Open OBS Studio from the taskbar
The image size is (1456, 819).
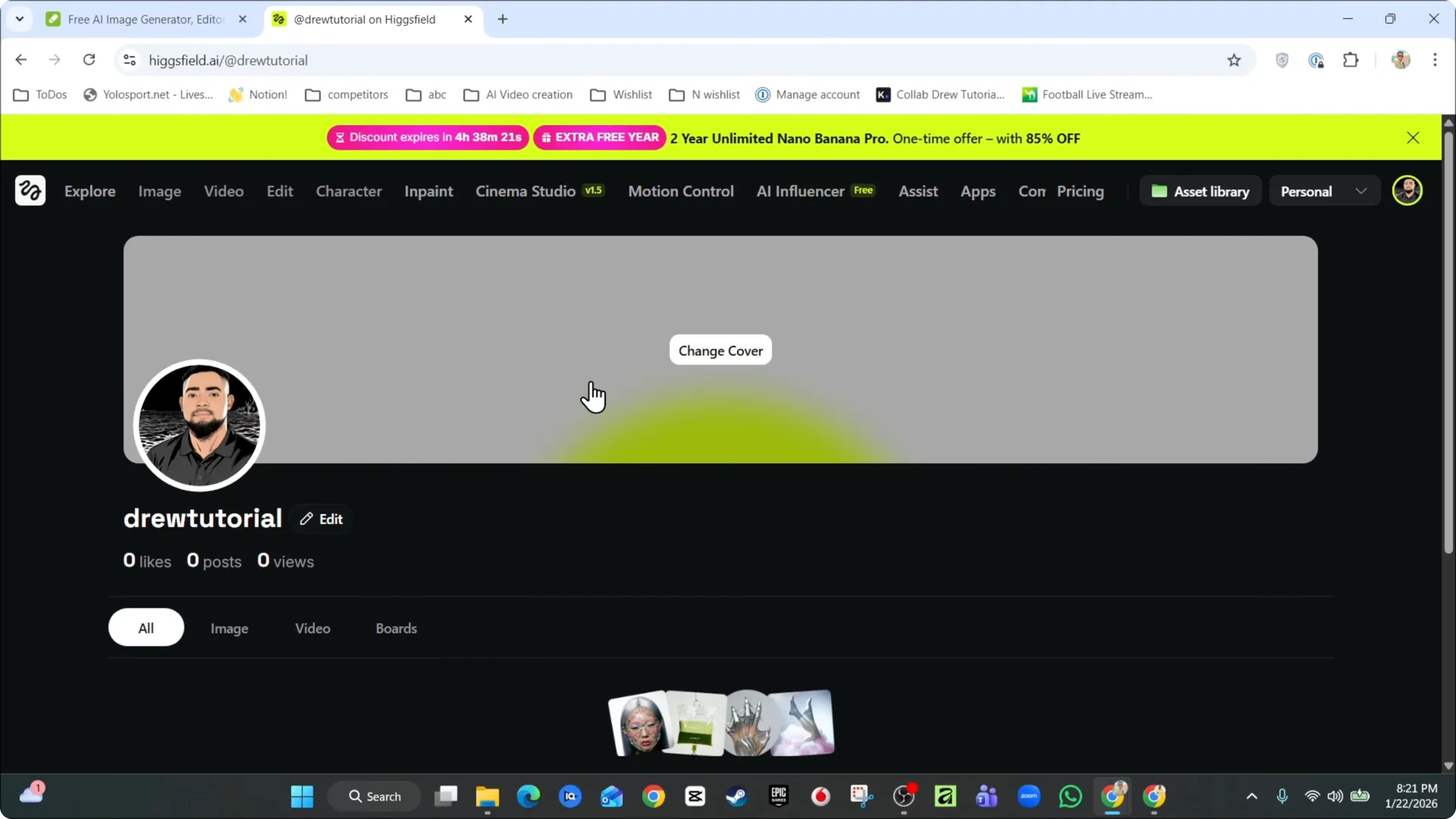click(x=905, y=796)
